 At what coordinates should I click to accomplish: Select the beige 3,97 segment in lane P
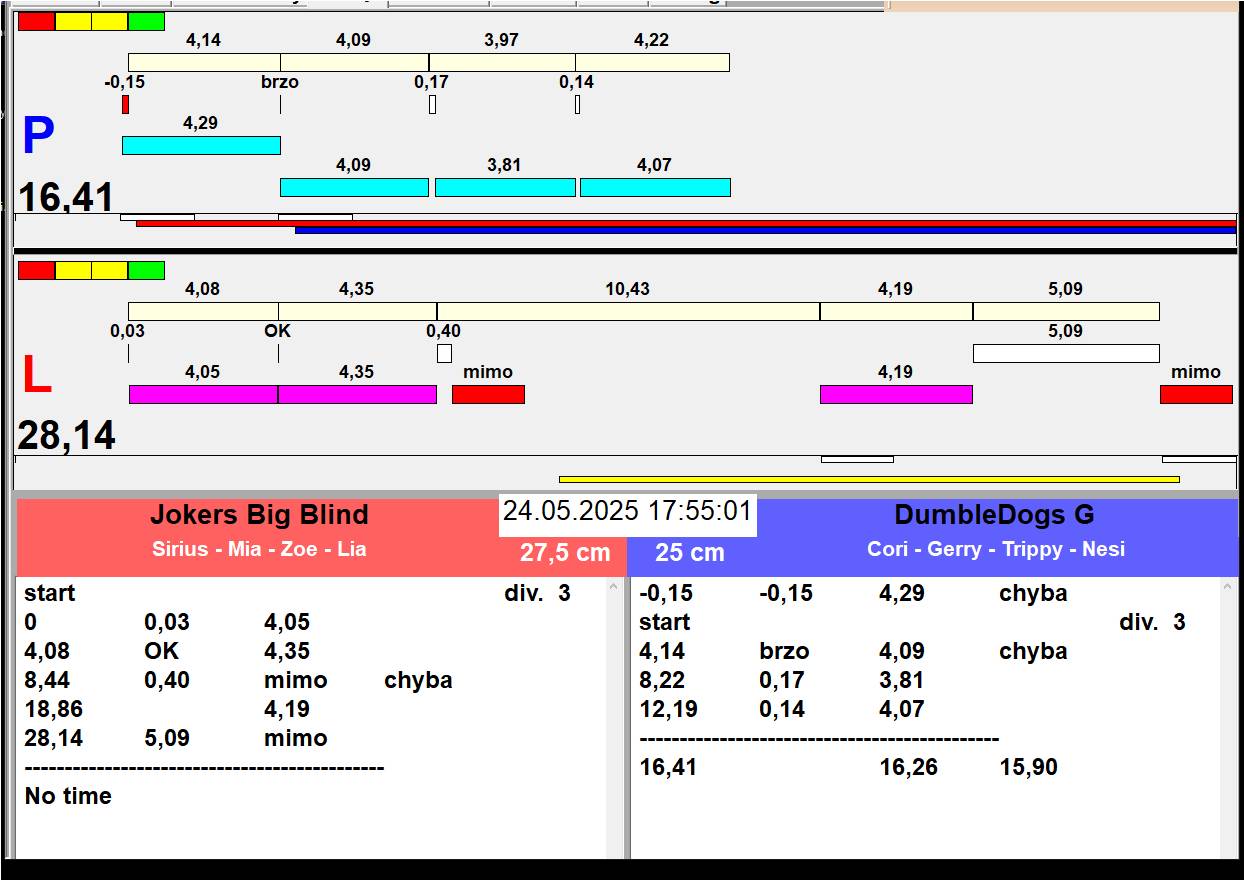(x=502, y=62)
